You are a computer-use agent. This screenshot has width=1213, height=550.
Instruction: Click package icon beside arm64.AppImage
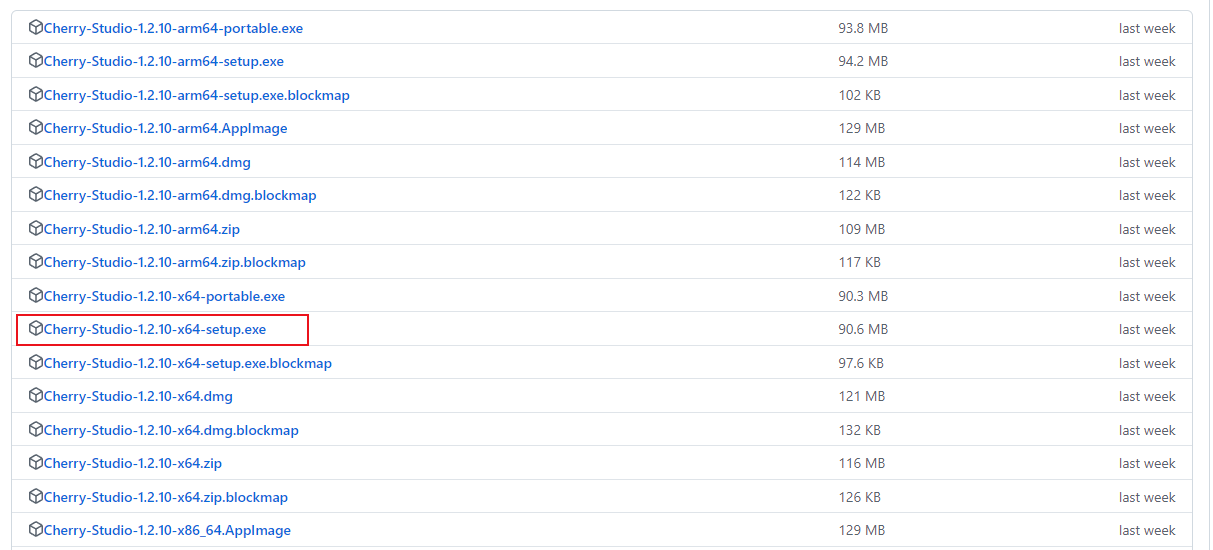[36, 128]
